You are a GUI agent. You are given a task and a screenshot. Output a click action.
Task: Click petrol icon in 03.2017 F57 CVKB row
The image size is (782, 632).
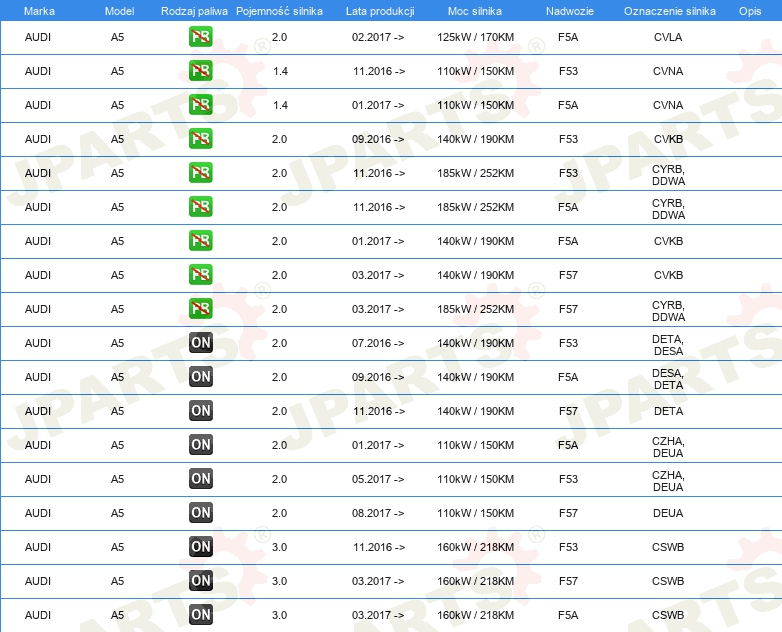[200, 274]
